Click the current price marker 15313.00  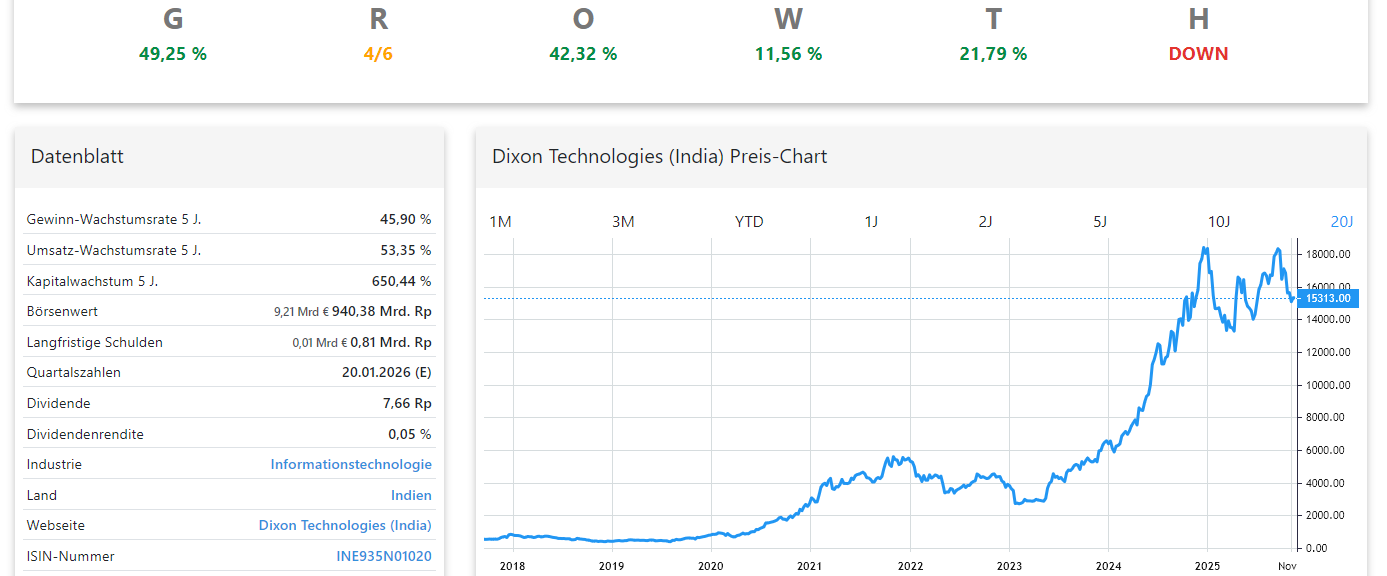click(1330, 298)
